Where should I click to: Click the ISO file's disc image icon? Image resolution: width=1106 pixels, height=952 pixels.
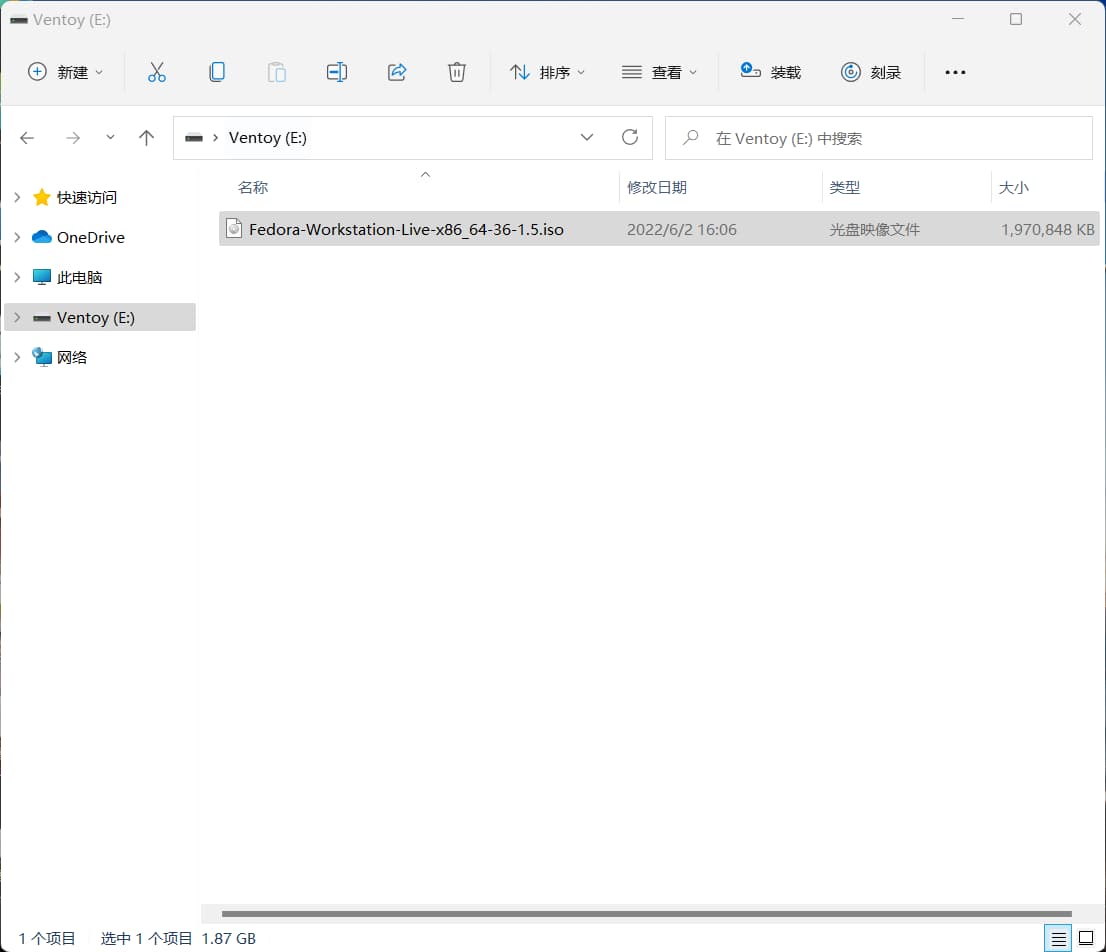tap(234, 228)
